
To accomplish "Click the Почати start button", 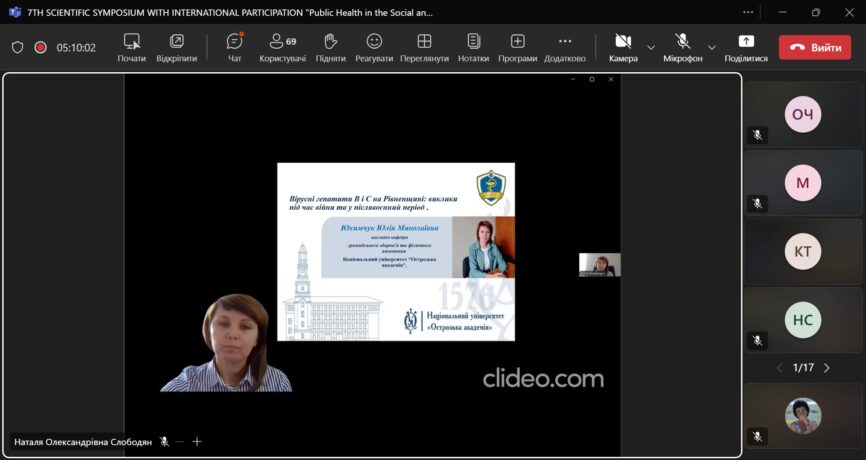I will coord(131,47).
